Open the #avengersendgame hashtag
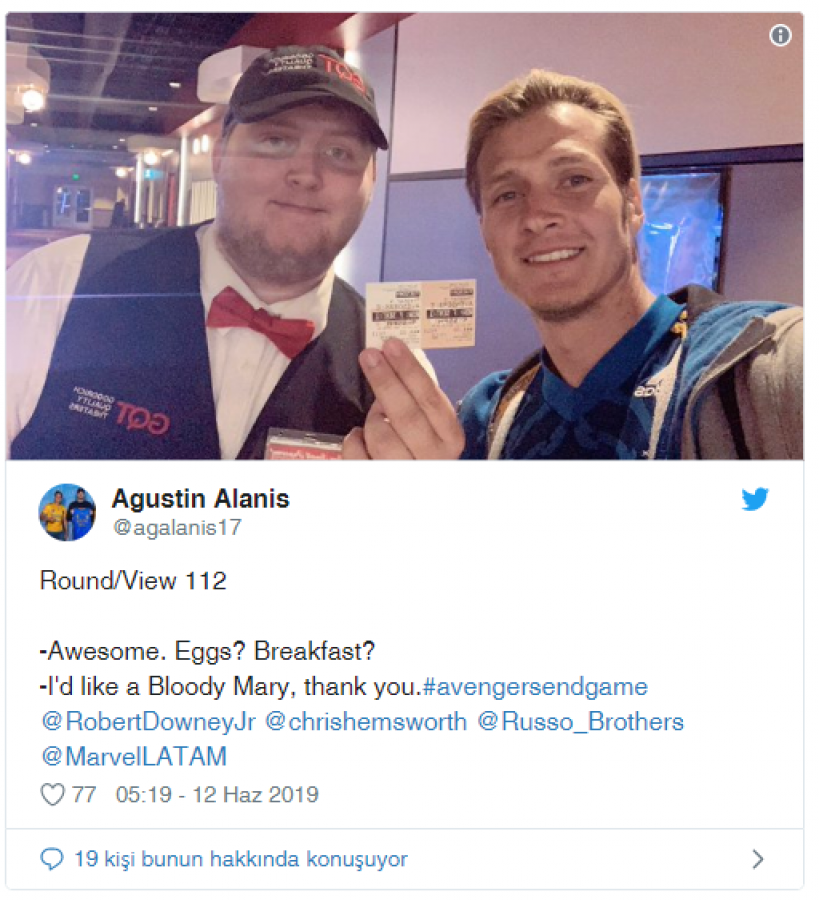The width and height of the screenshot is (819, 900). coord(535,687)
